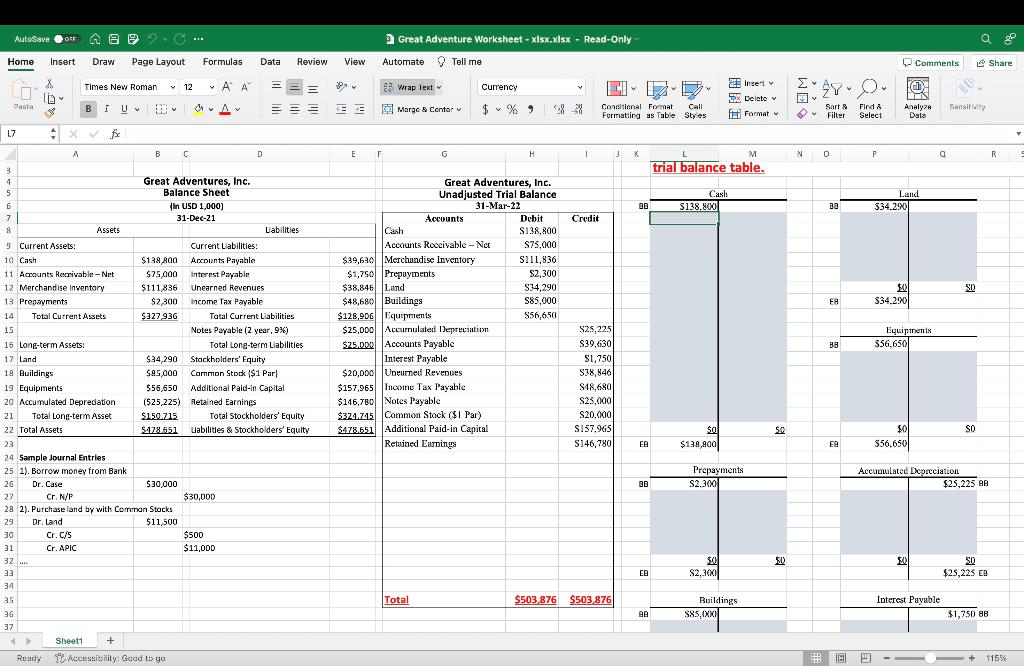Viewport: 1024px width, 666px height.
Task: Open the Fill Color dropdown arrow
Action: tap(211, 109)
